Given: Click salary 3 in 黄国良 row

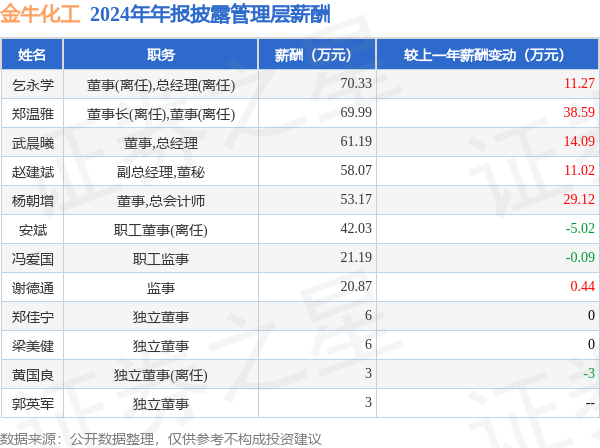Looking at the screenshot, I should [368, 373].
